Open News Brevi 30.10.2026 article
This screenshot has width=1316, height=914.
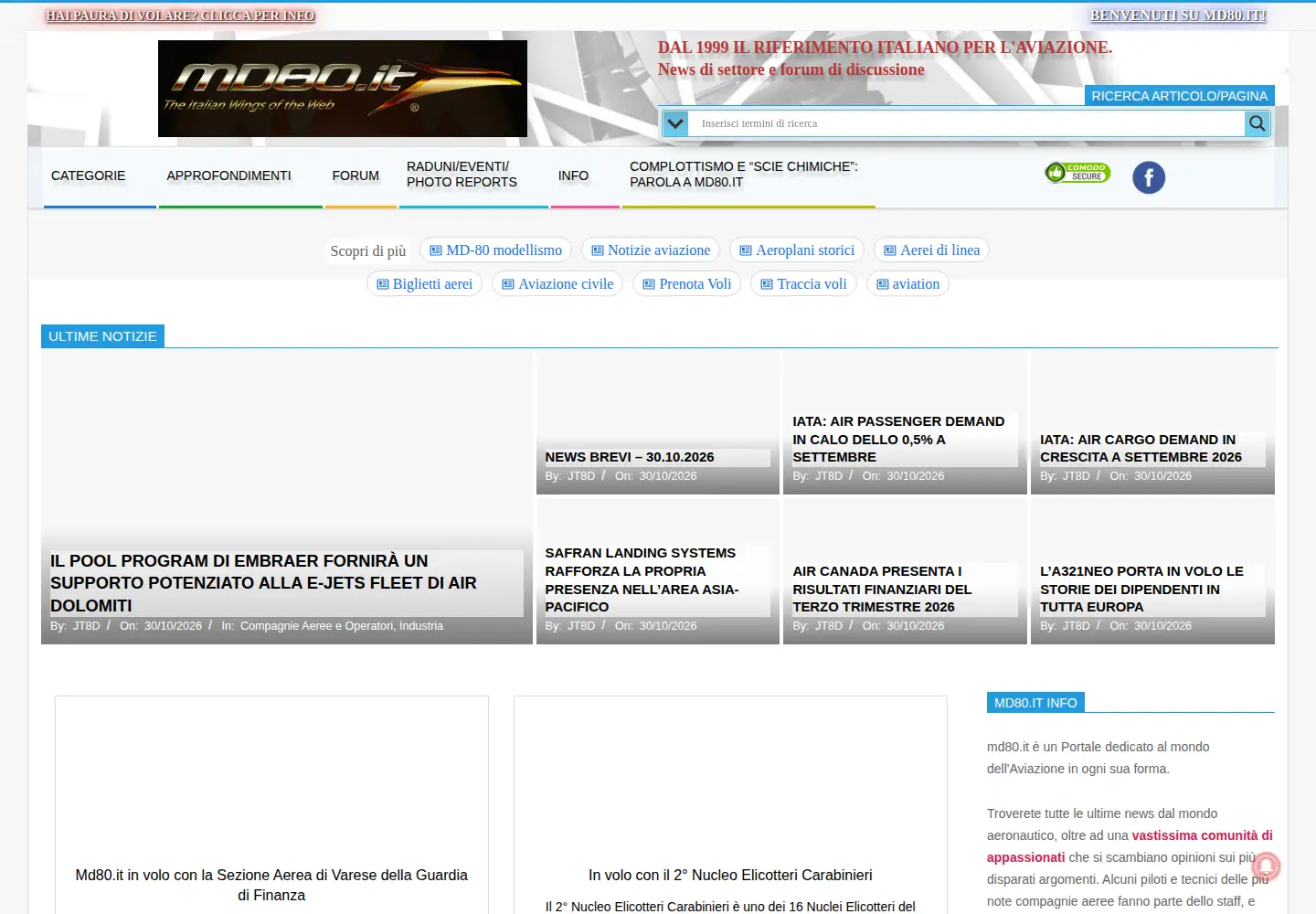[630, 457]
